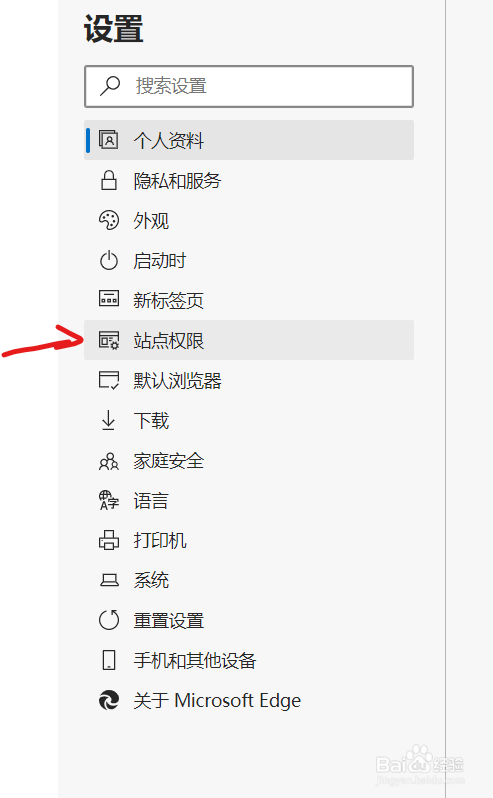
Task: Open 关于 Microsoft Edge page
Action: click(249, 700)
